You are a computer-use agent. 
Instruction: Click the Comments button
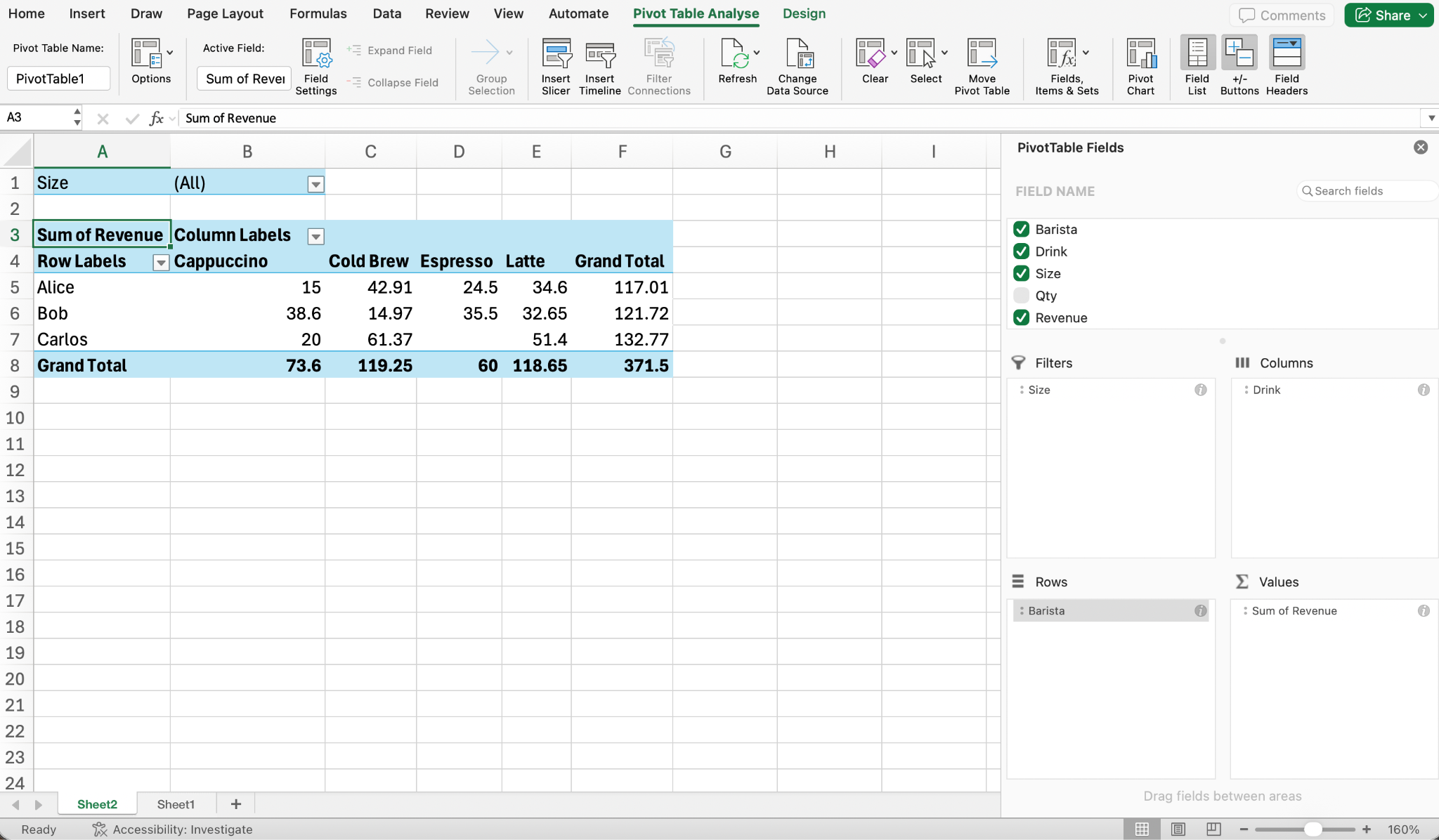click(1282, 15)
